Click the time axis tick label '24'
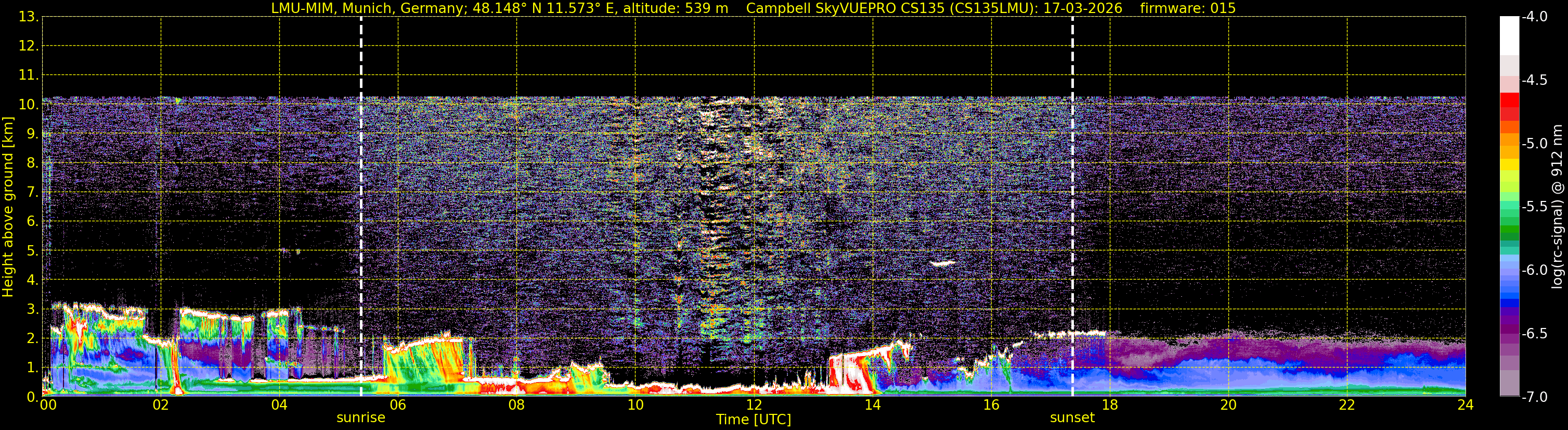 (x=1466, y=405)
